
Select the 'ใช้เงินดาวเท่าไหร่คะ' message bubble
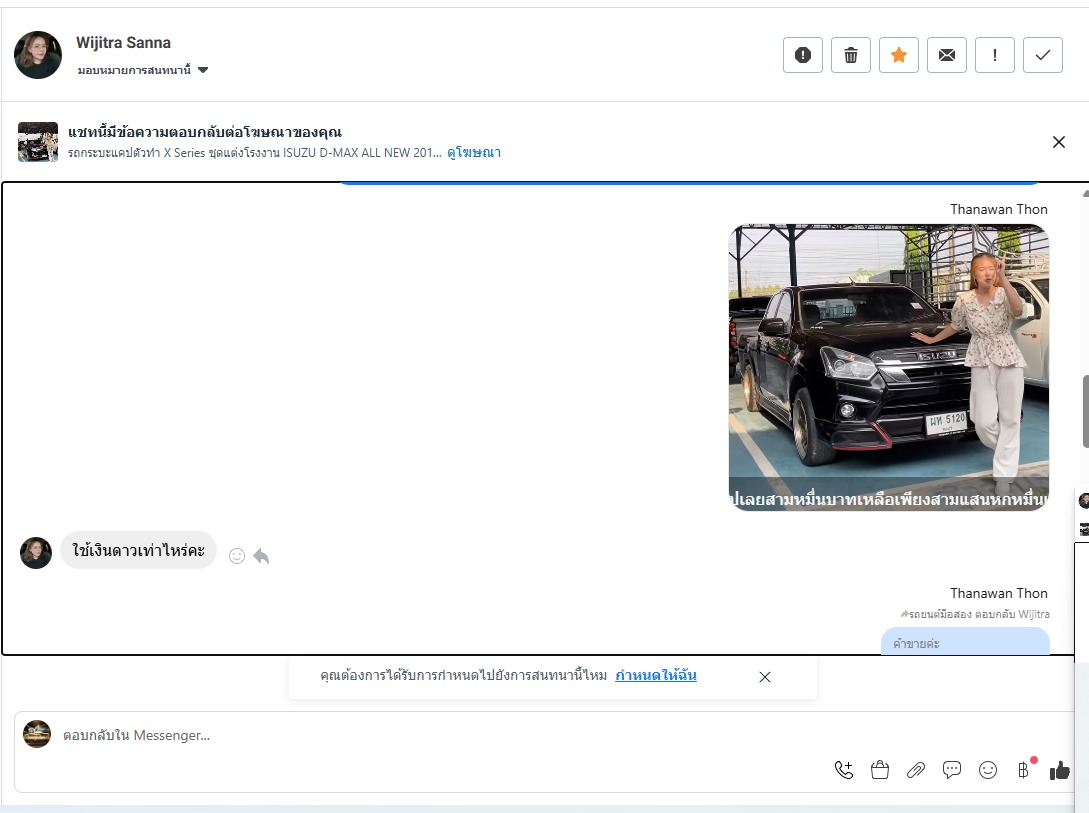[138, 551]
